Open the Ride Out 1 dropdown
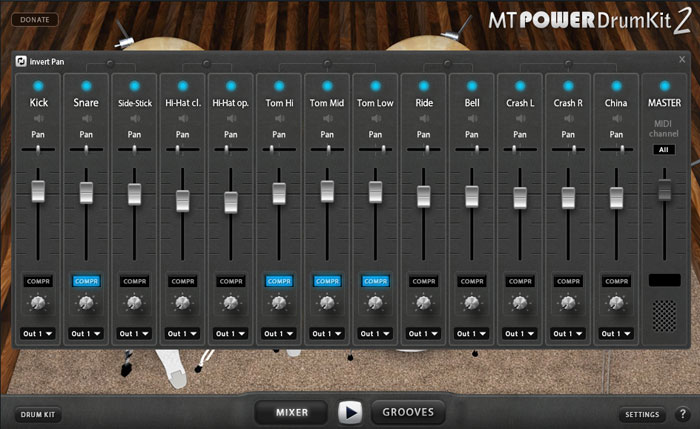 [424, 333]
